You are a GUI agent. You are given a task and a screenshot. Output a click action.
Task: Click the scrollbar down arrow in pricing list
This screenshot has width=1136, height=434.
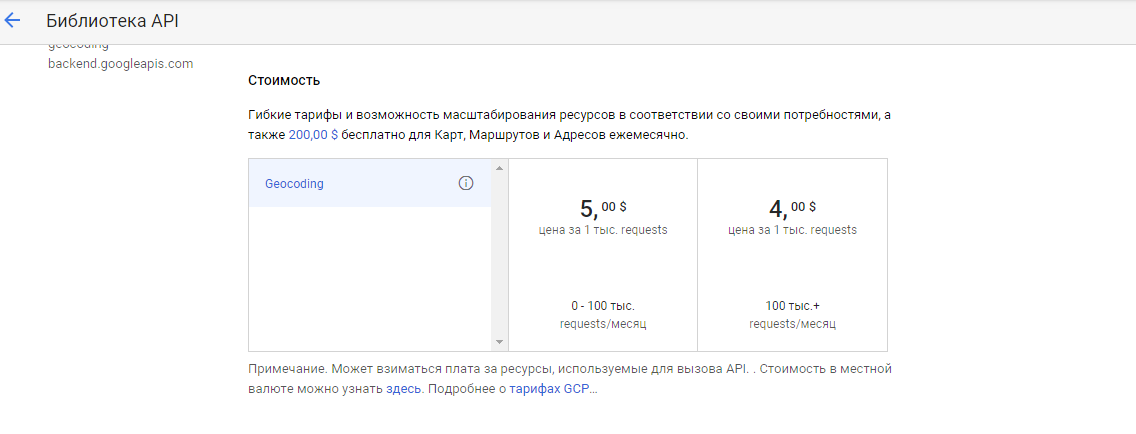[499, 341]
